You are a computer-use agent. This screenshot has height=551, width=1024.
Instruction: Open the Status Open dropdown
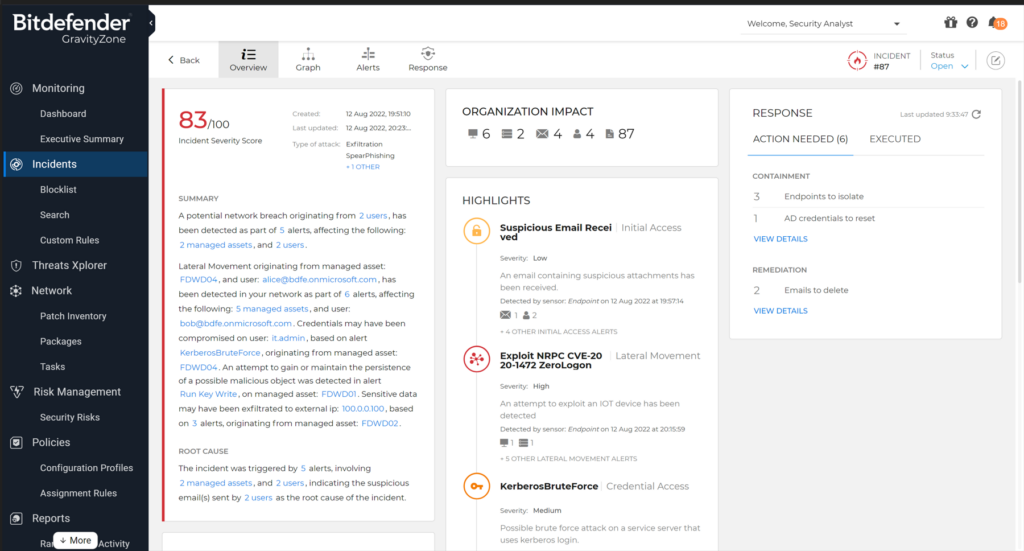click(950, 67)
